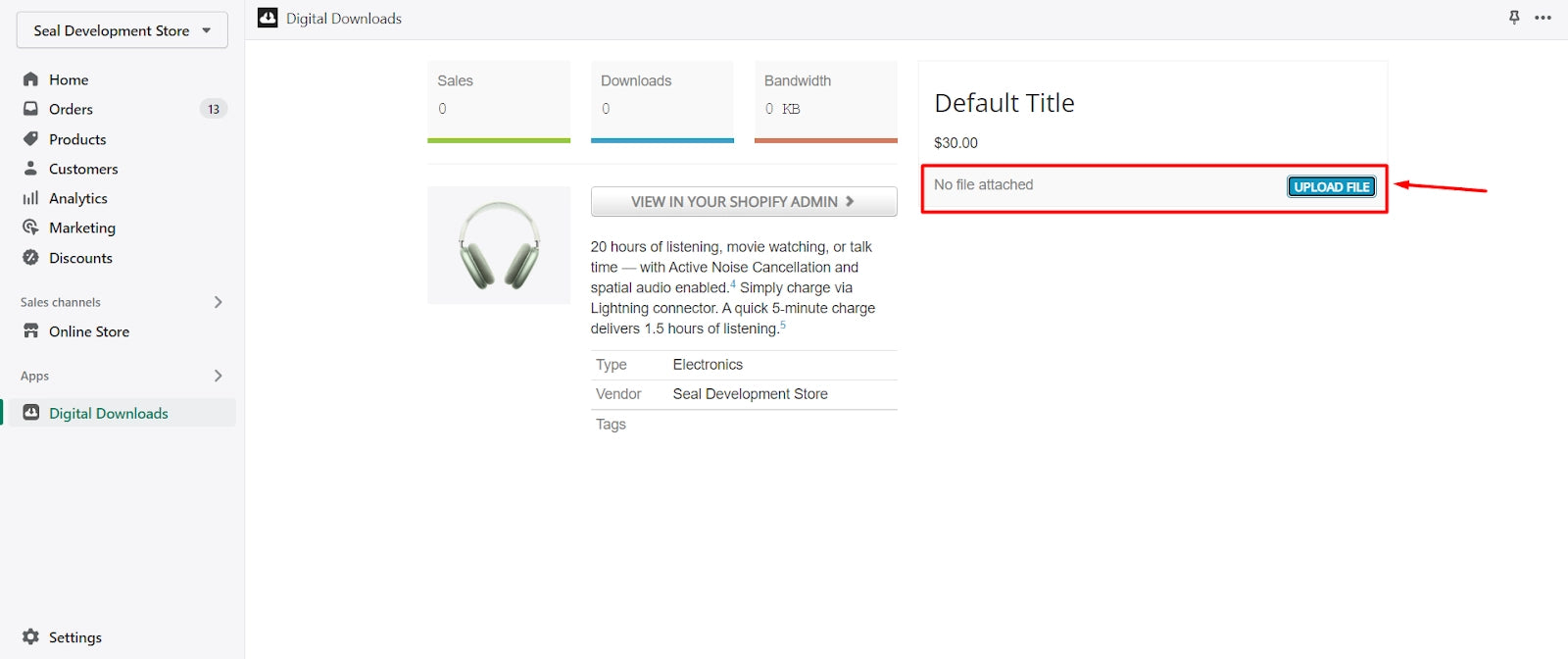Open the three-dot more options menu
Image resolution: width=1568 pixels, height=659 pixels.
pyautogui.click(x=1543, y=18)
